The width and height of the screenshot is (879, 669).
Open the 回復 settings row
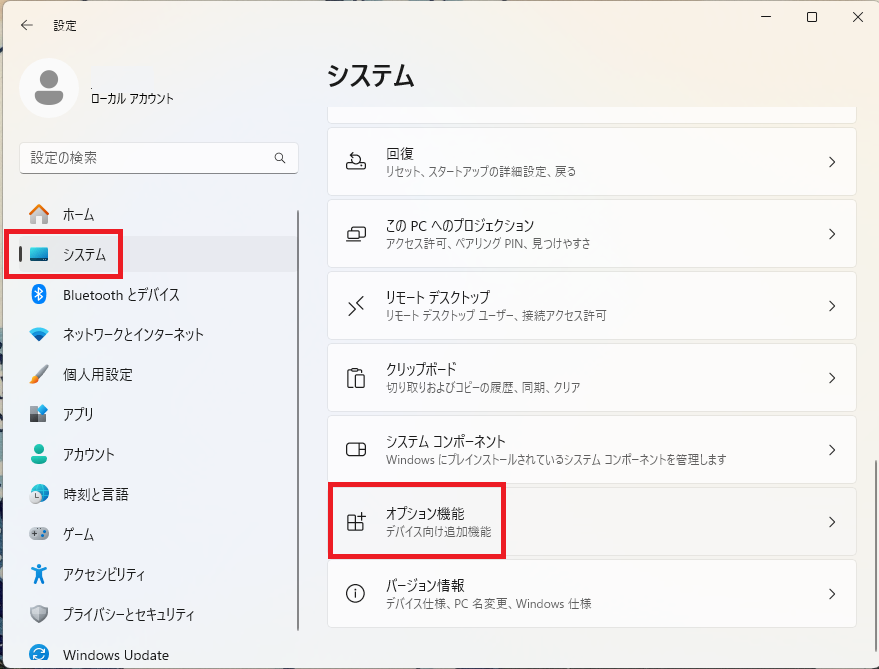(x=591, y=162)
